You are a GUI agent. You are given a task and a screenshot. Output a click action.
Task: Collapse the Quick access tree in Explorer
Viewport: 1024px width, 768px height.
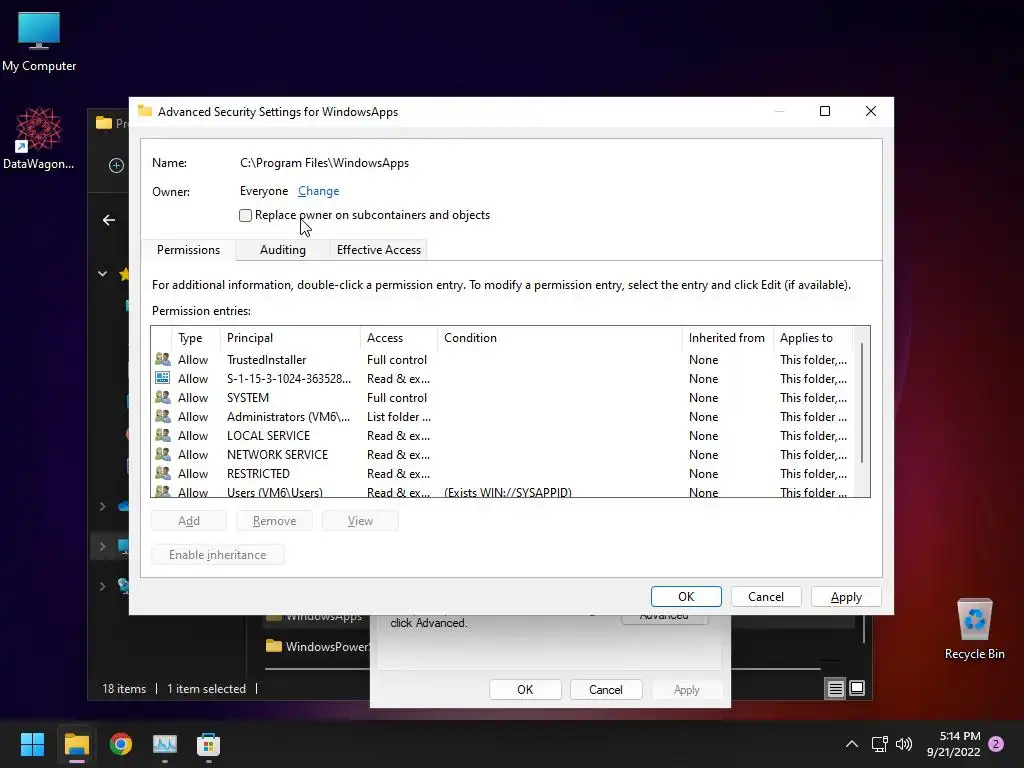(103, 274)
